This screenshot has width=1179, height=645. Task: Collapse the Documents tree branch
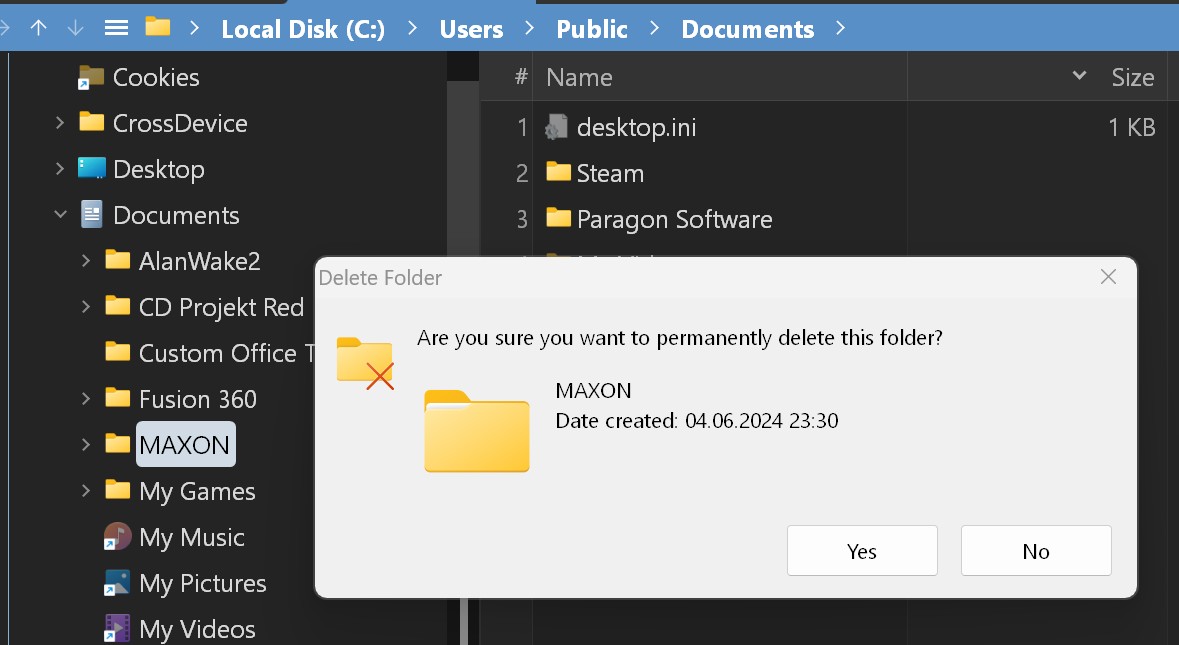pyautogui.click(x=60, y=214)
